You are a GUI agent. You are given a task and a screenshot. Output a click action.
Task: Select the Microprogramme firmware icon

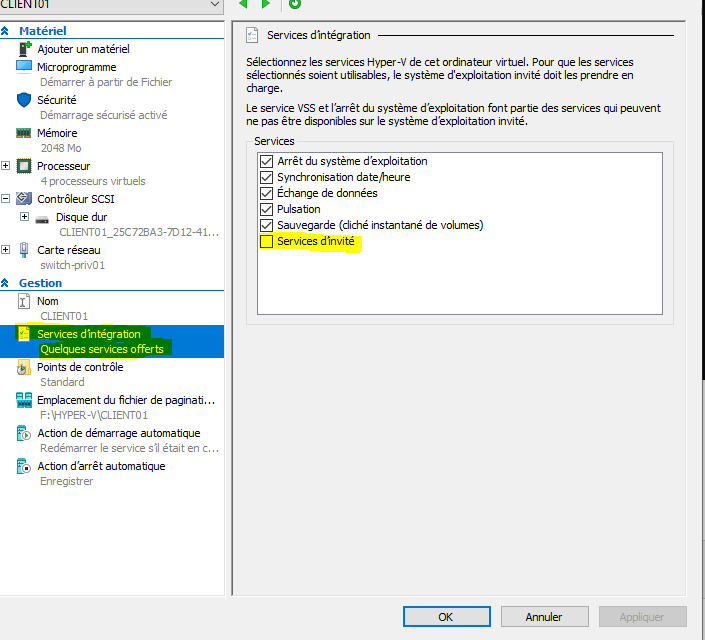point(24,66)
